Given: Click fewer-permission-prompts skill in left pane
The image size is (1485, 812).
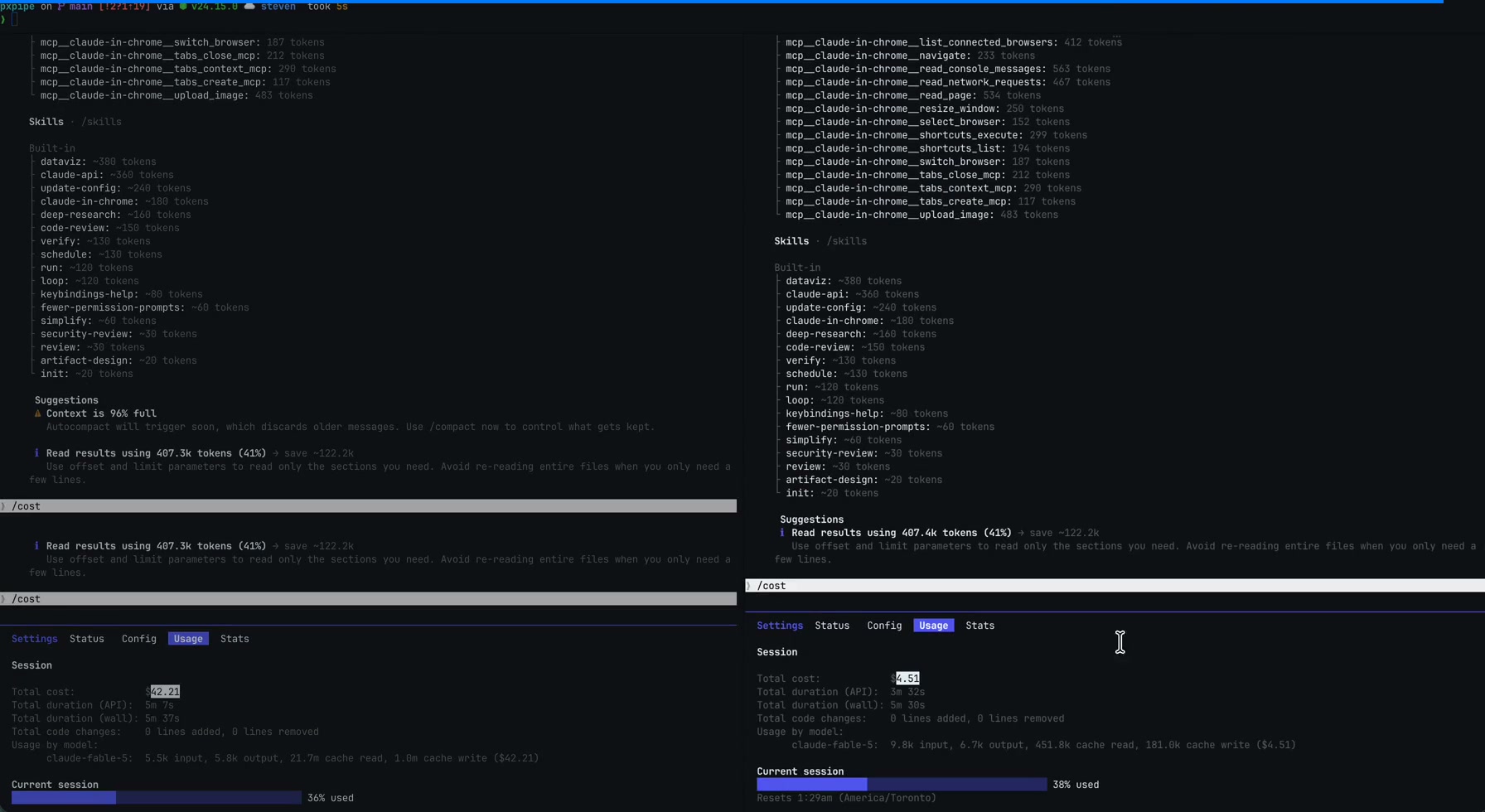Looking at the screenshot, I should click(x=144, y=307).
